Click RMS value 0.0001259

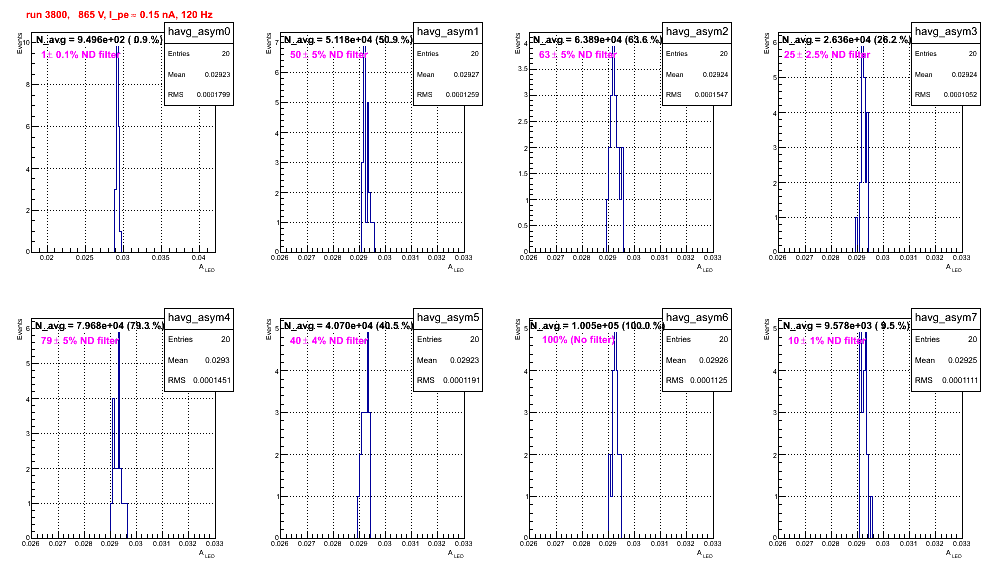coord(462,95)
